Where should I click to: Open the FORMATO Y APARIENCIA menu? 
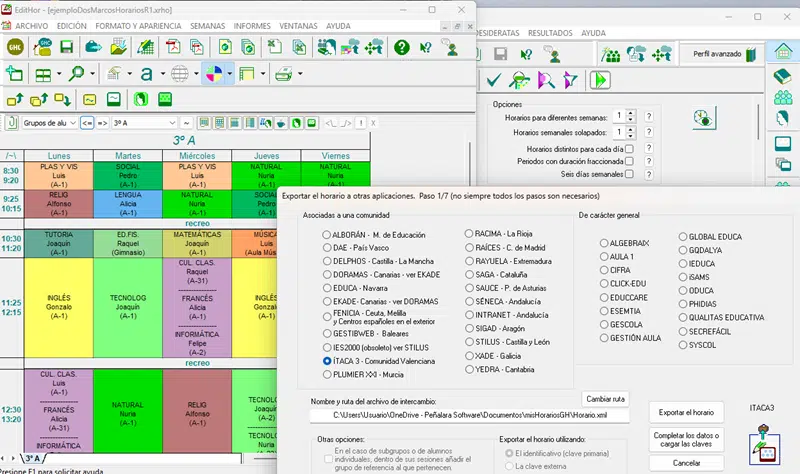pos(138,26)
